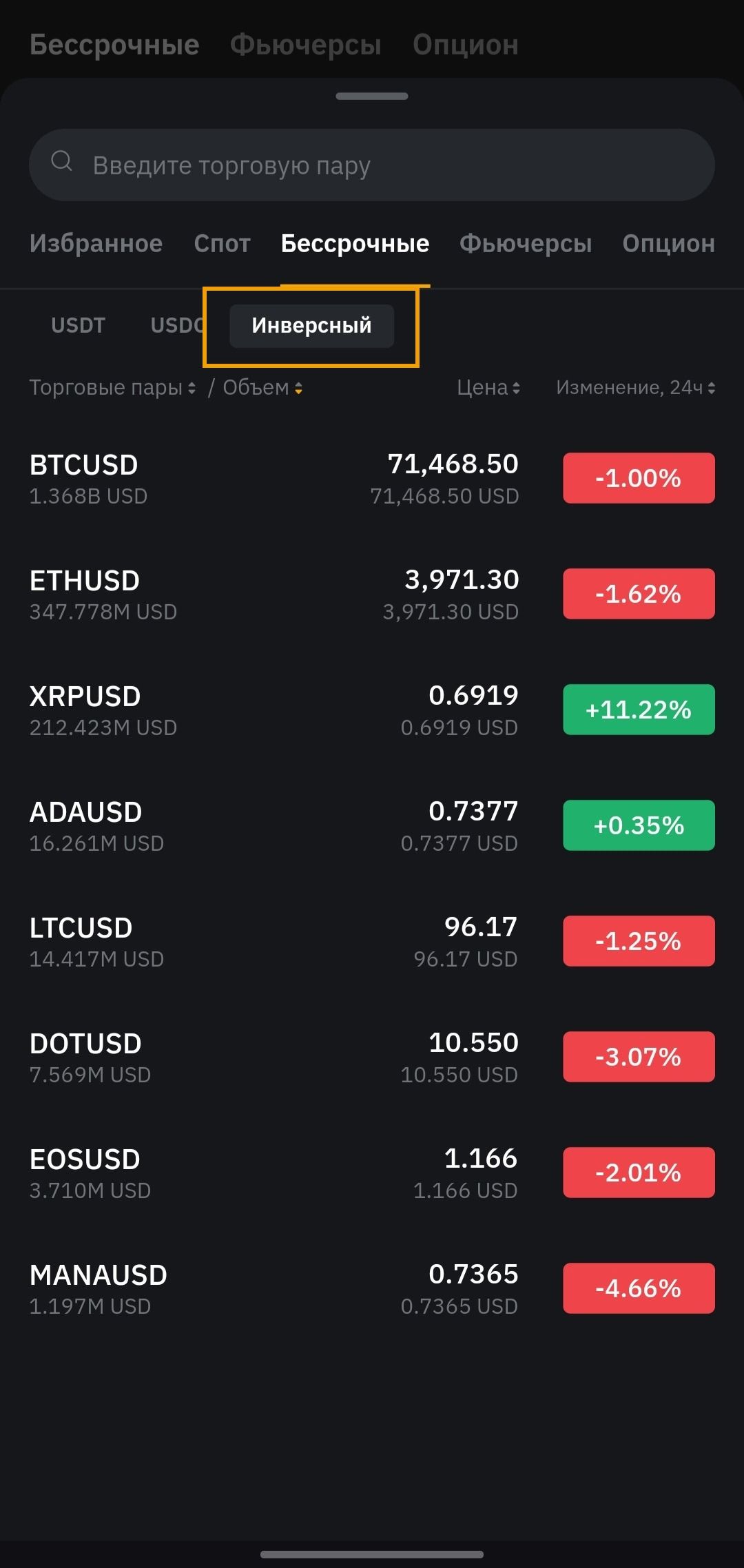Sort by volume arrow icon
Image resolution: width=744 pixels, height=1568 pixels.
(x=298, y=389)
